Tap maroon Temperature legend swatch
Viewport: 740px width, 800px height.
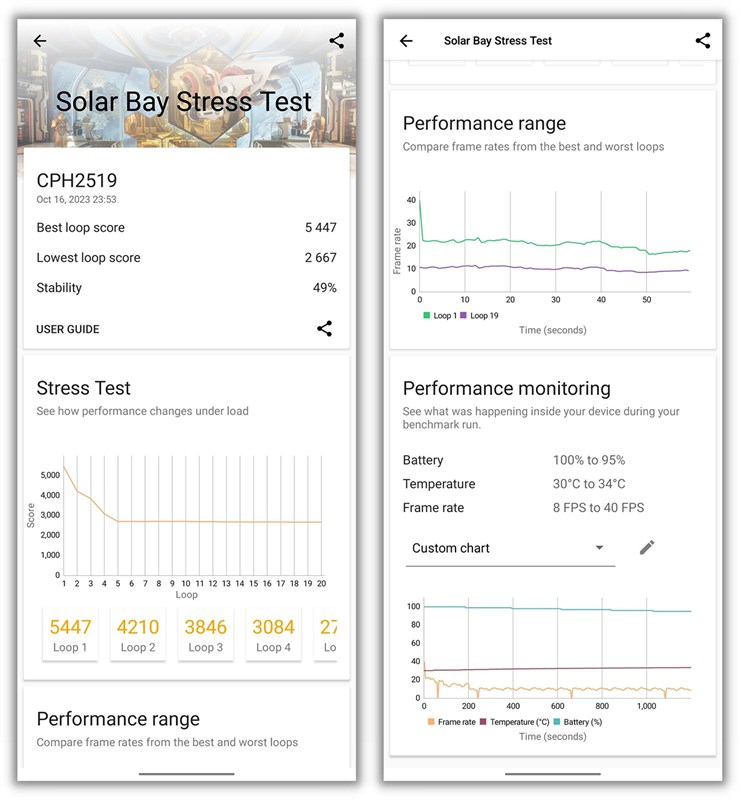click(x=483, y=722)
